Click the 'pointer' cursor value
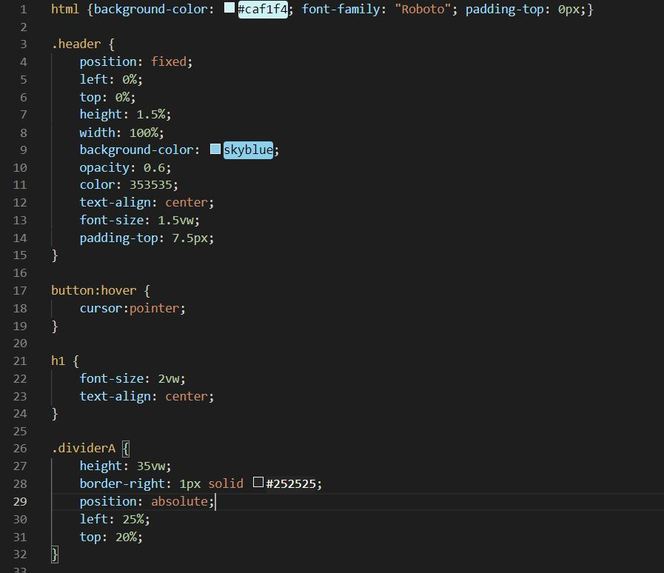 (x=155, y=308)
